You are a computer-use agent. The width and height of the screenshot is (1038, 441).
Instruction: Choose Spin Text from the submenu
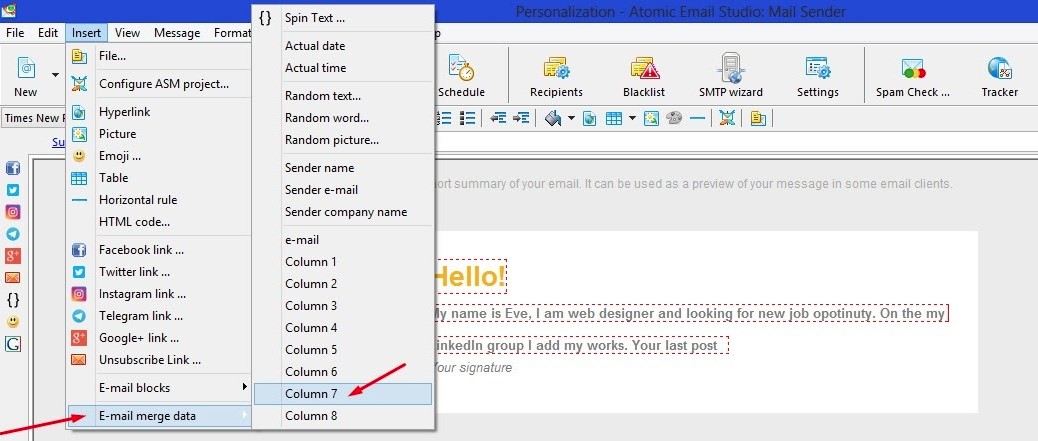[314, 18]
